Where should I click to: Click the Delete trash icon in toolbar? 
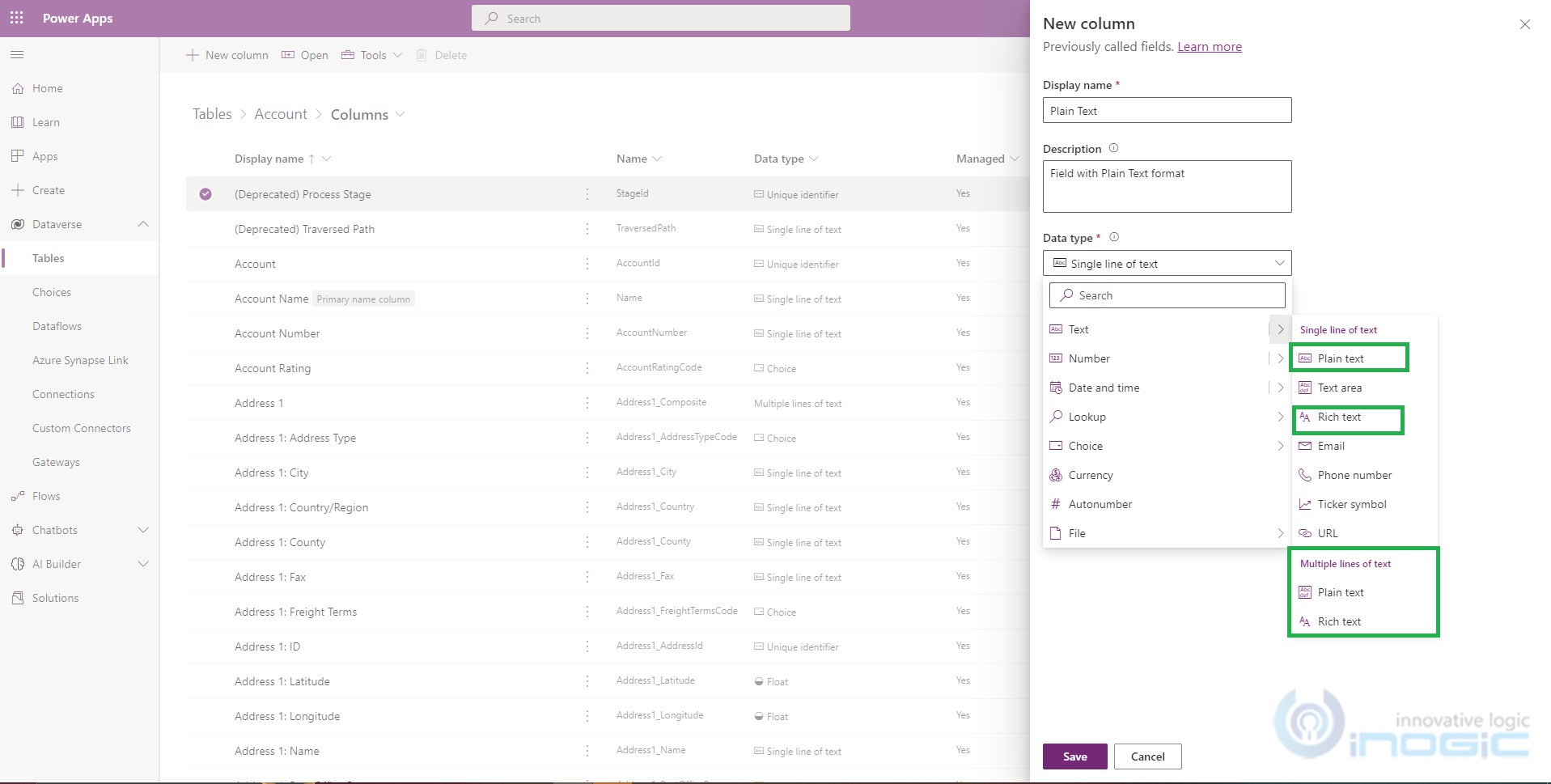422,55
